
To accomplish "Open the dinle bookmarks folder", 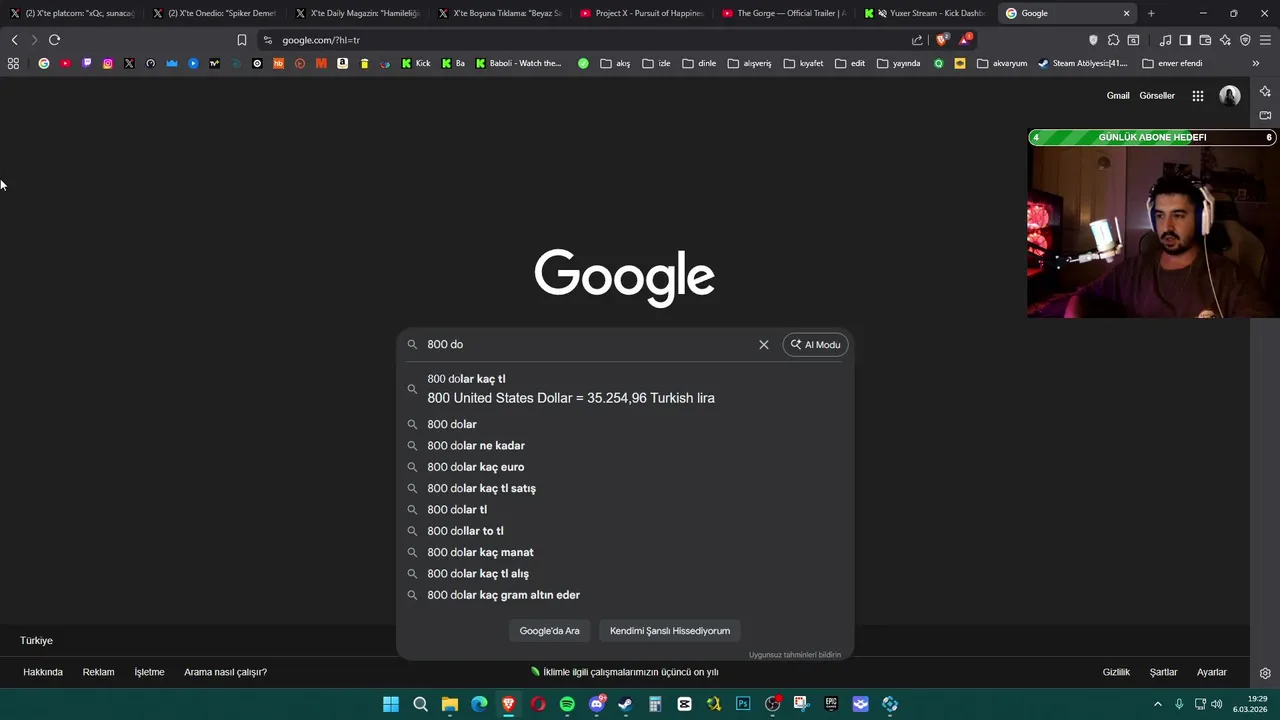I will (699, 63).
